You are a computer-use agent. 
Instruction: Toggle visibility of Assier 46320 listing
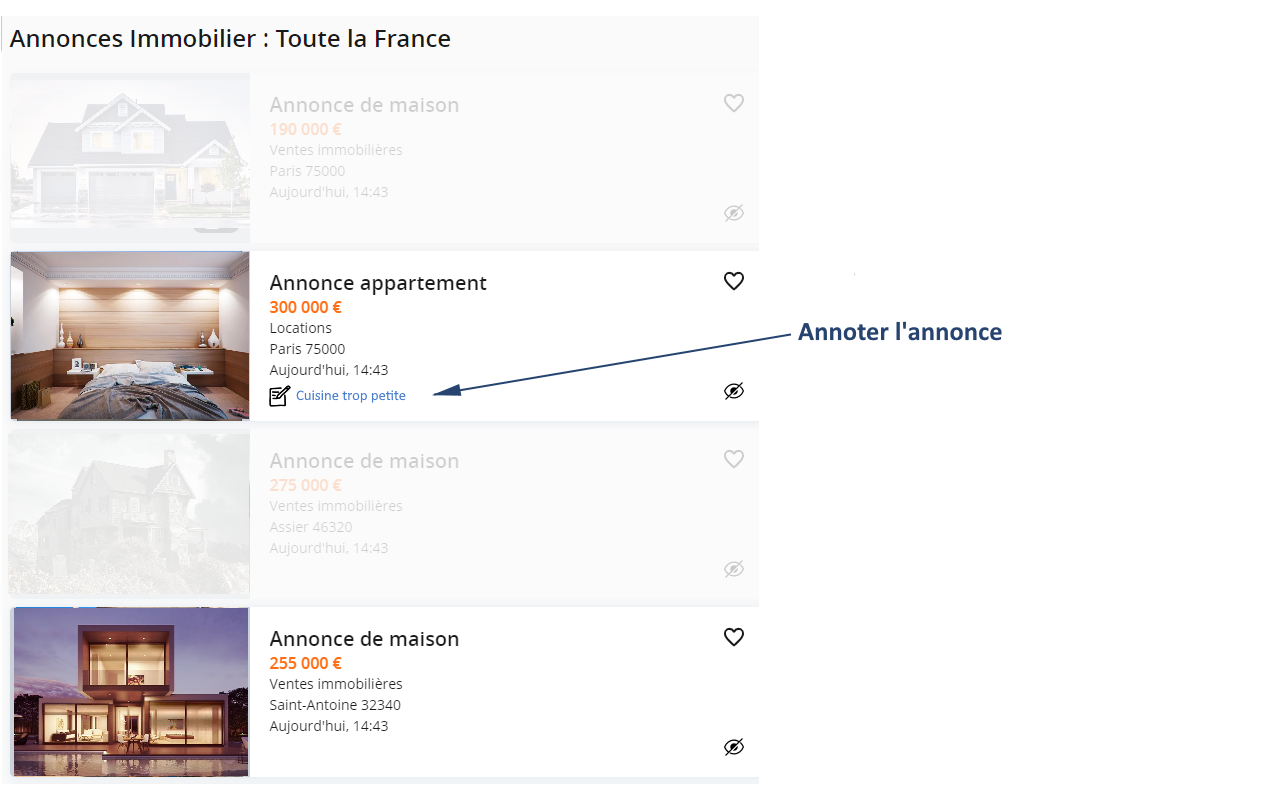coord(734,569)
